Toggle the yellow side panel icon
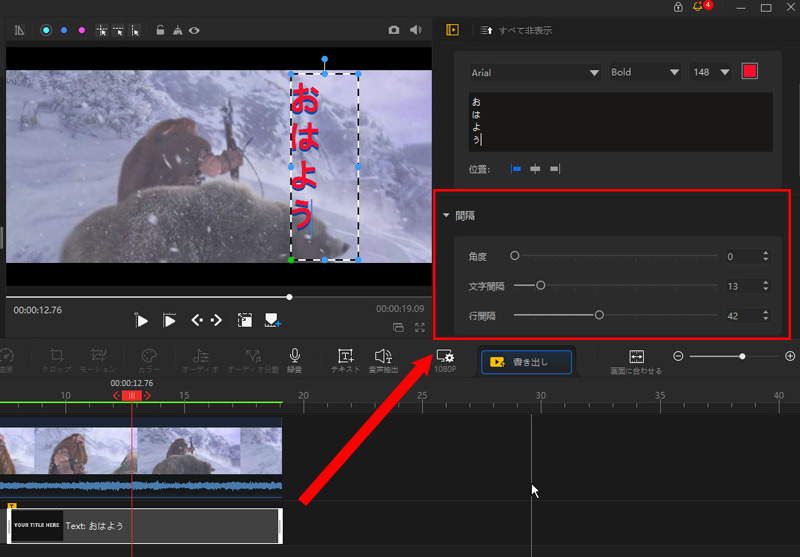 (453, 30)
